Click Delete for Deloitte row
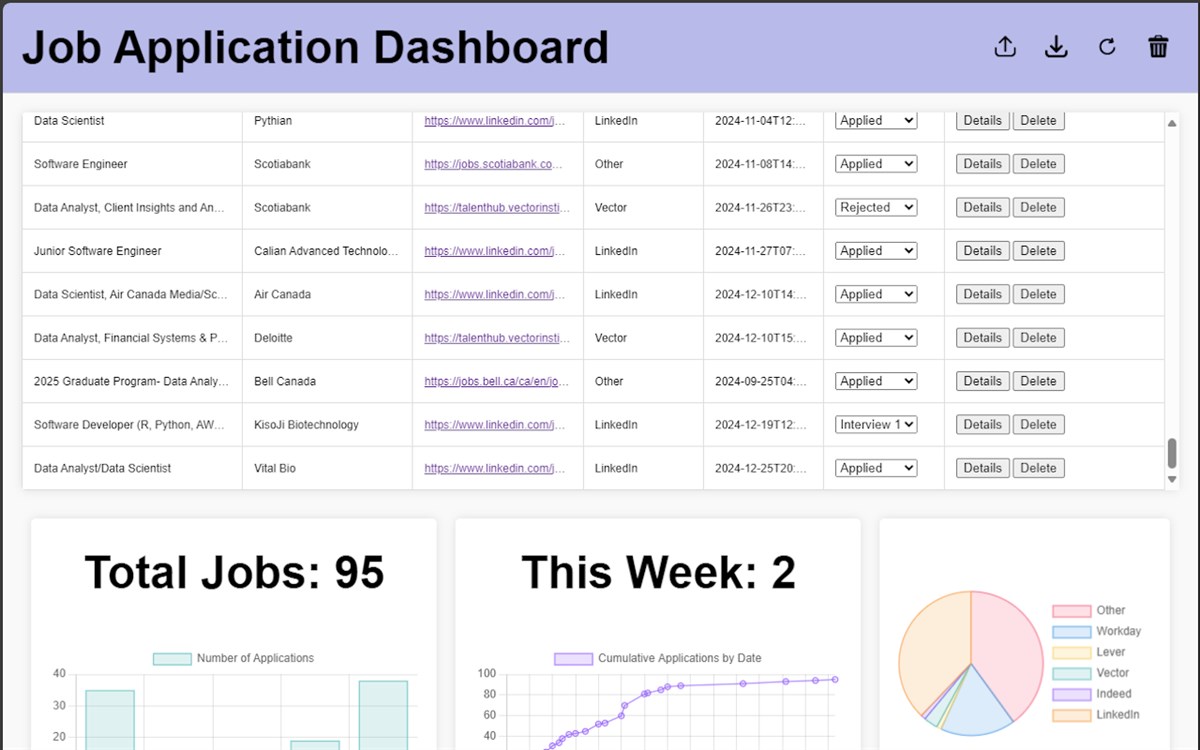Viewport: 1200px width, 750px height. [1038, 338]
